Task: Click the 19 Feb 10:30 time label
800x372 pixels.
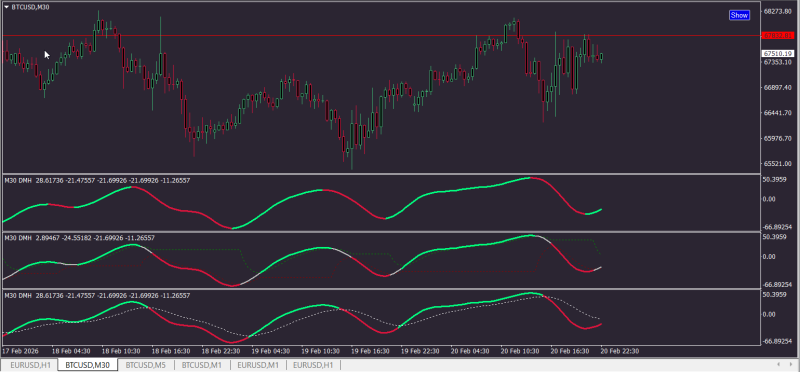Action: [320, 352]
